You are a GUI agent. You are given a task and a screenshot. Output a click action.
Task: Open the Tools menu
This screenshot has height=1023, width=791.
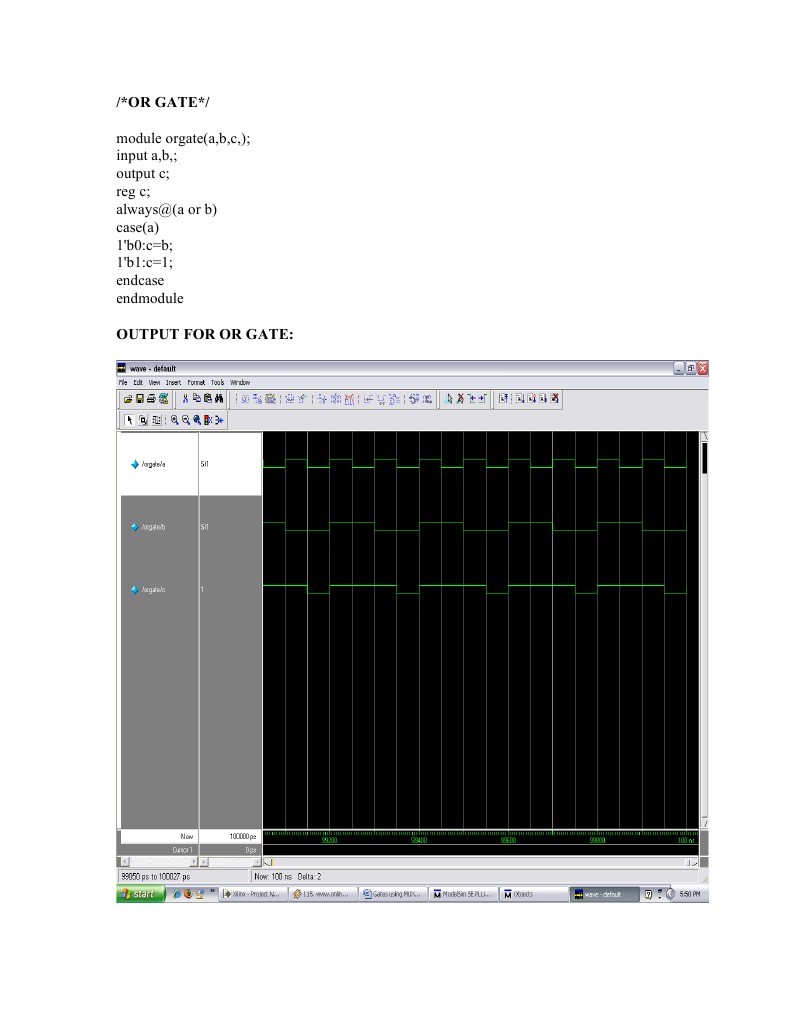tap(217, 382)
